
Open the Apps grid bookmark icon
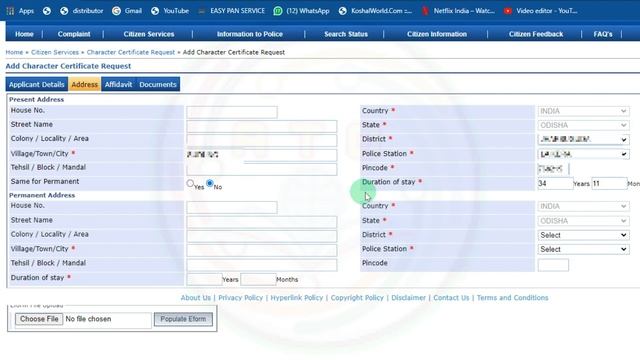[10, 11]
